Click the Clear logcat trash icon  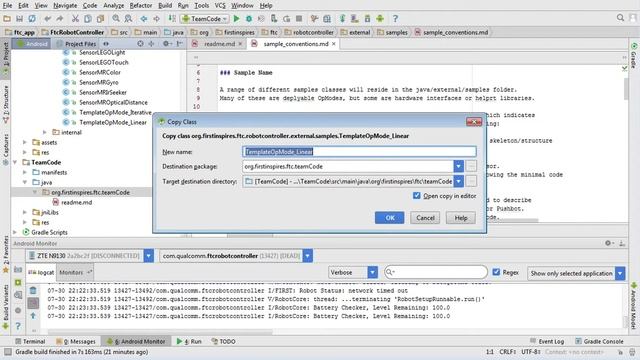33,291
